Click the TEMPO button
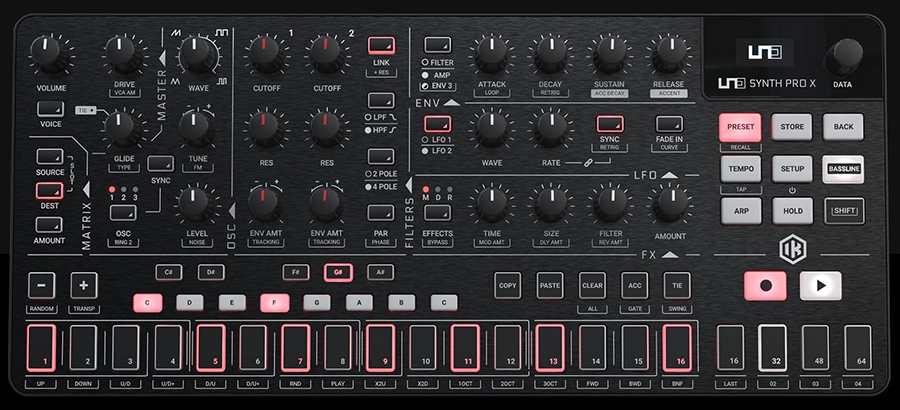Screen dimensions: 900x410 click(x=741, y=169)
